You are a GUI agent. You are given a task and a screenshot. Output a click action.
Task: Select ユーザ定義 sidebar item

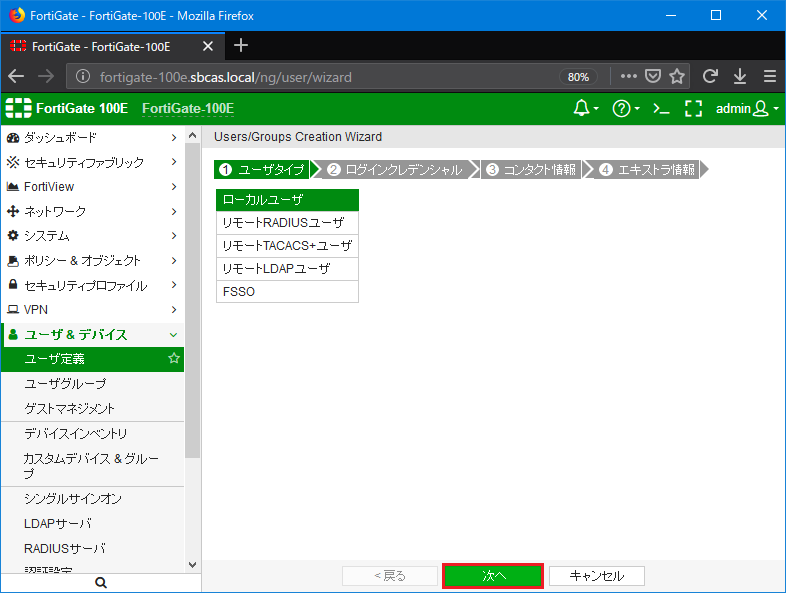click(92, 359)
